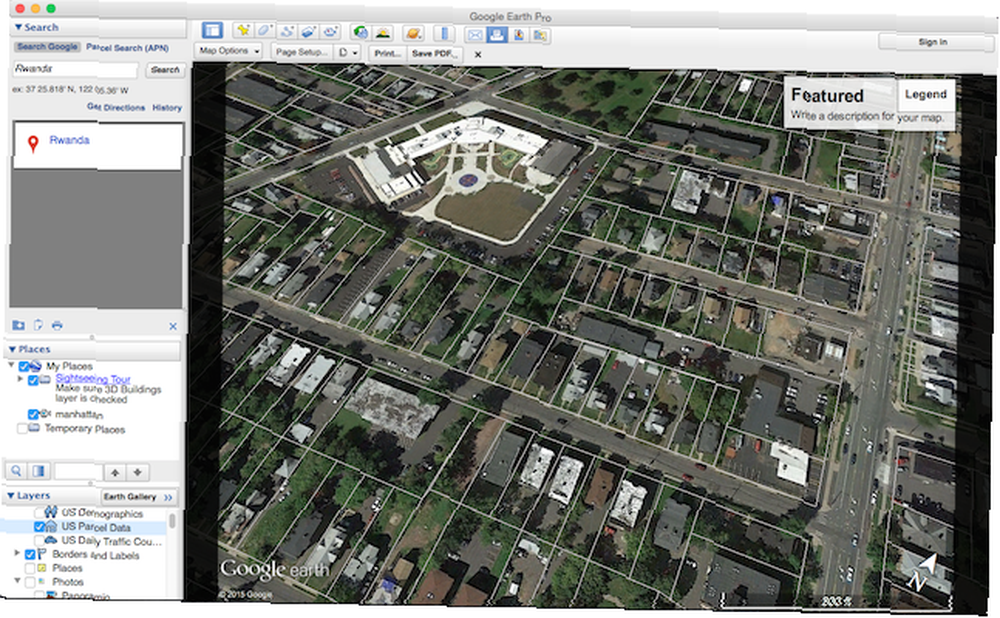Check the Places layer checkbox

click(x=30, y=568)
